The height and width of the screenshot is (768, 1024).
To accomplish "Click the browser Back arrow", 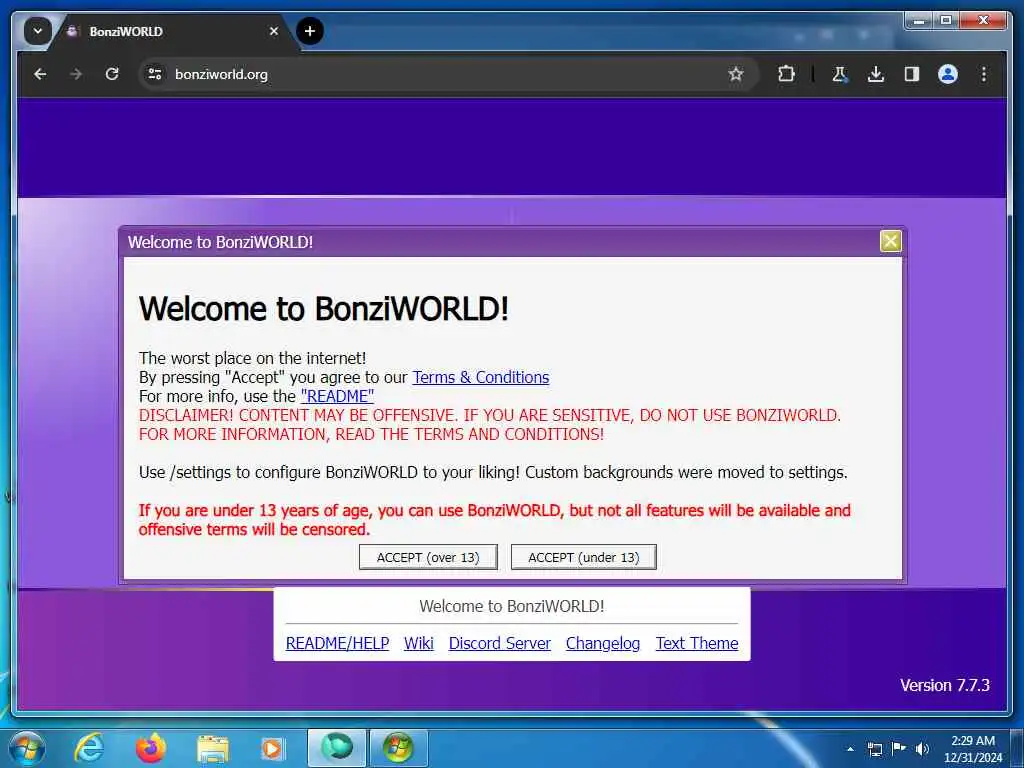I will coord(40,74).
